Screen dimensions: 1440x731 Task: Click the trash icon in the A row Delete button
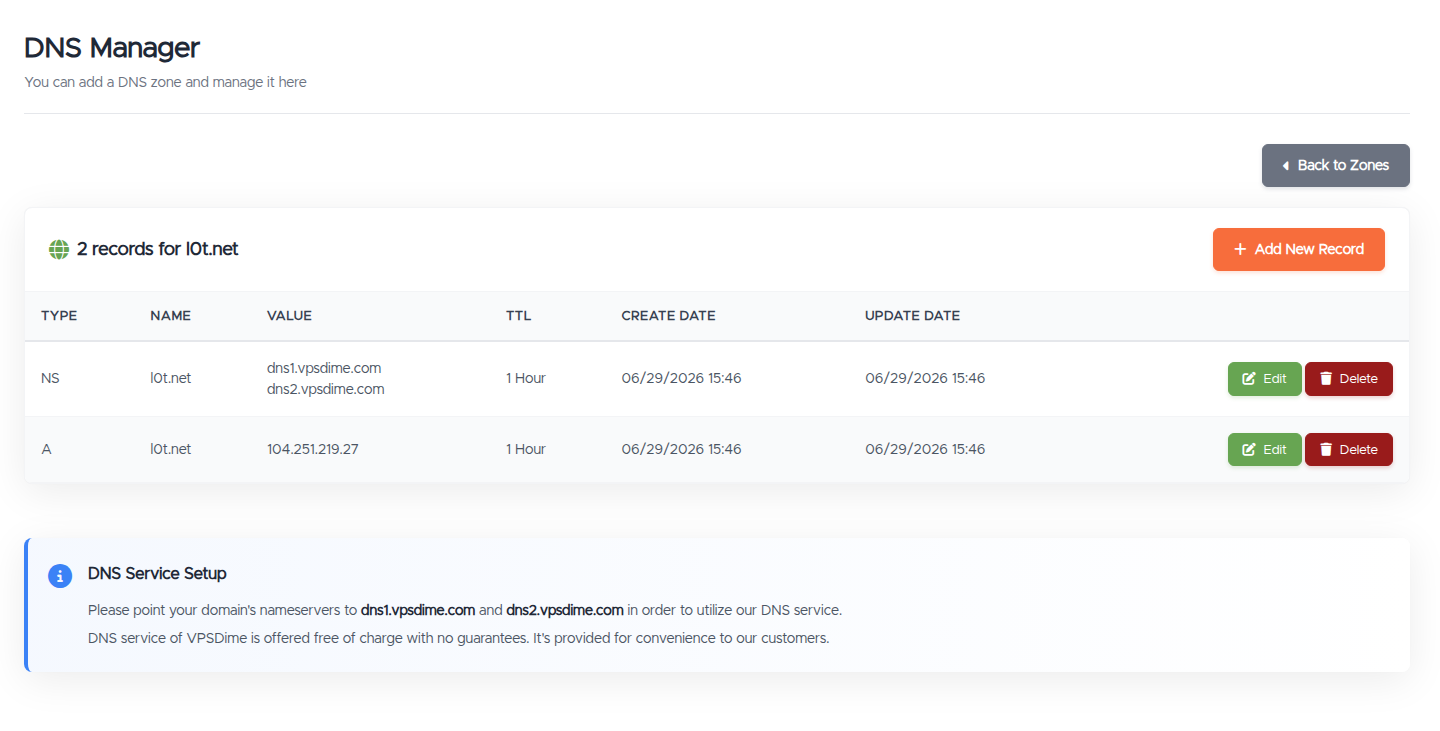pyautogui.click(x=1326, y=450)
